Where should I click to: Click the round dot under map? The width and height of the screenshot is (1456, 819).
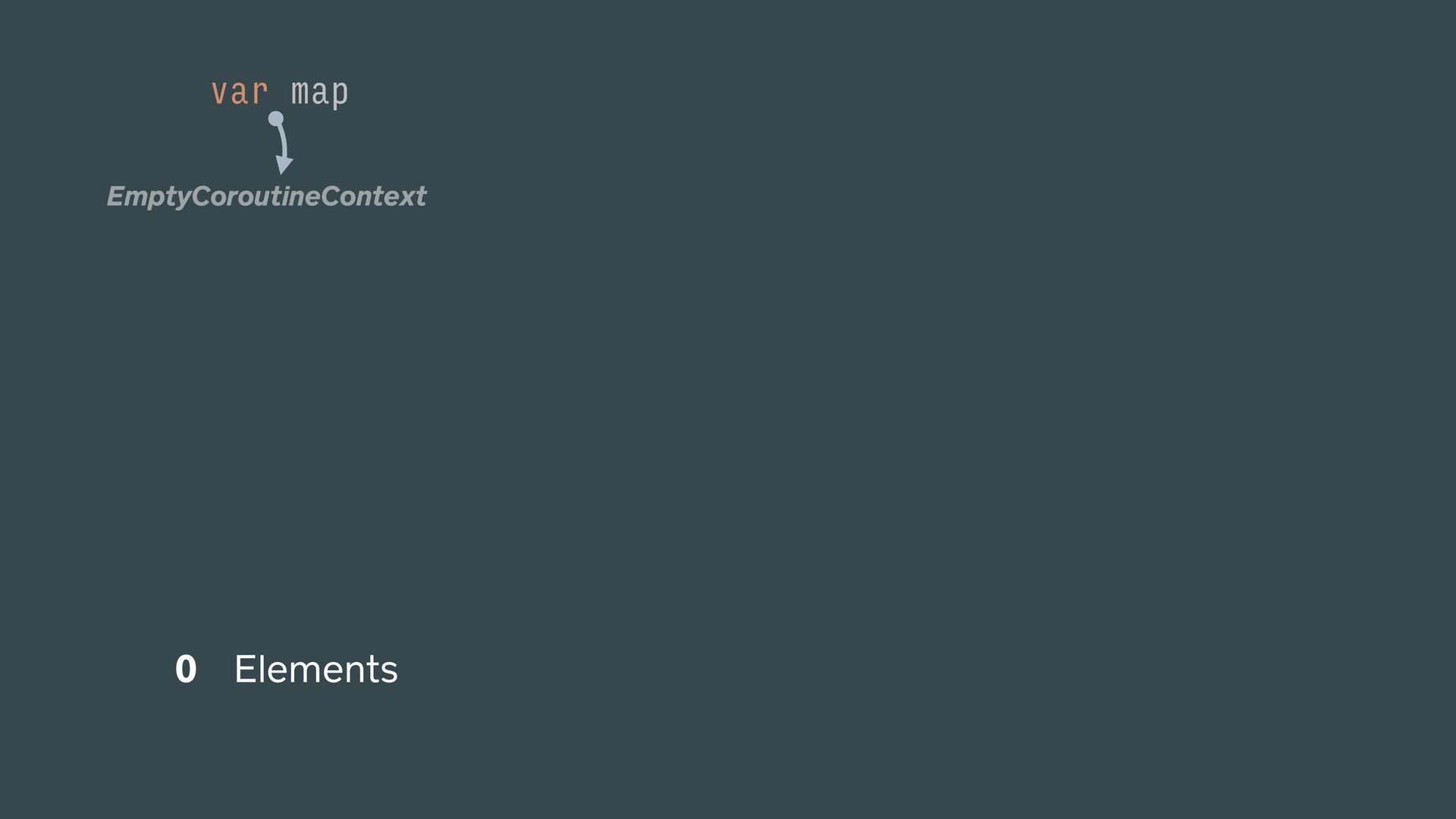276,118
